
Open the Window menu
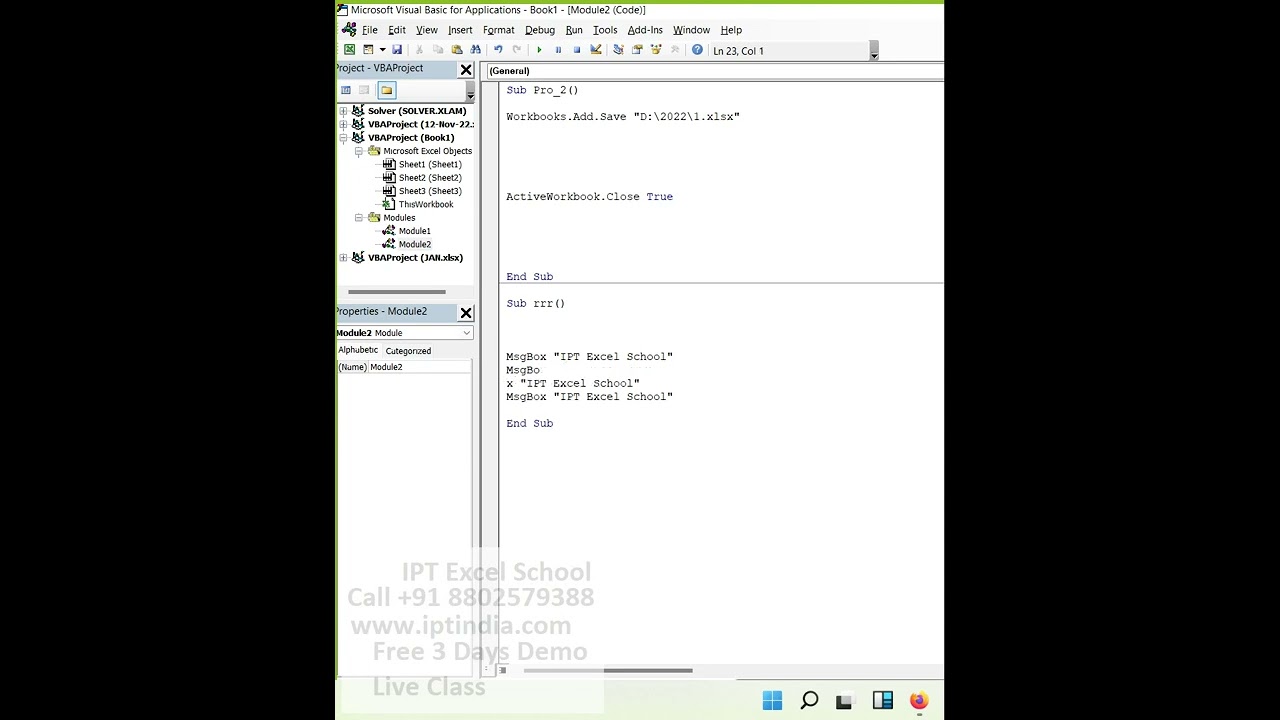(691, 30)
